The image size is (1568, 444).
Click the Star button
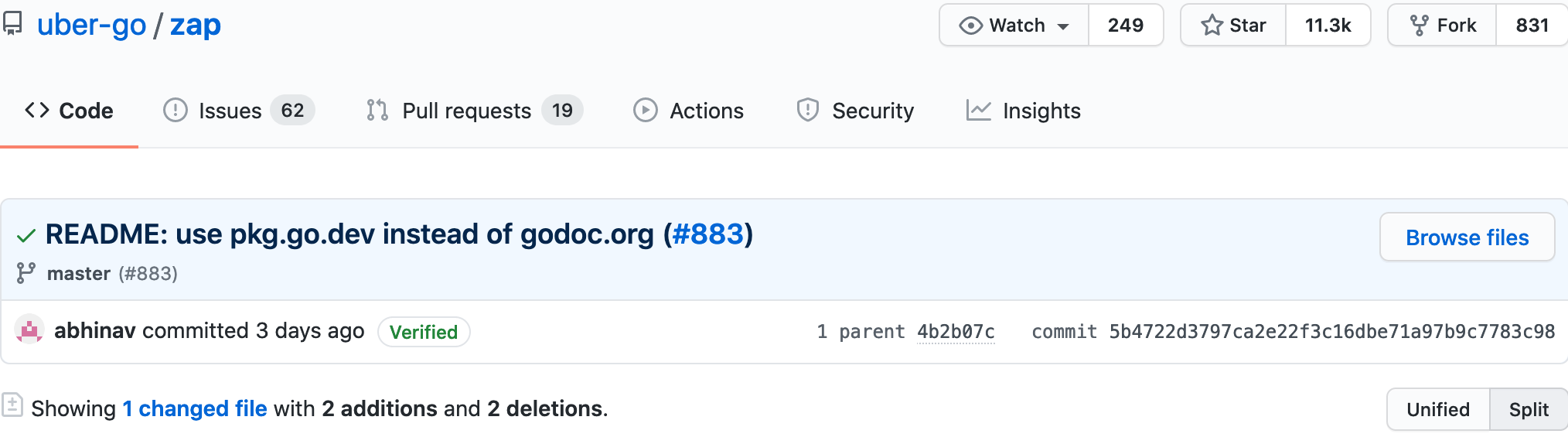pos(1233,26)
